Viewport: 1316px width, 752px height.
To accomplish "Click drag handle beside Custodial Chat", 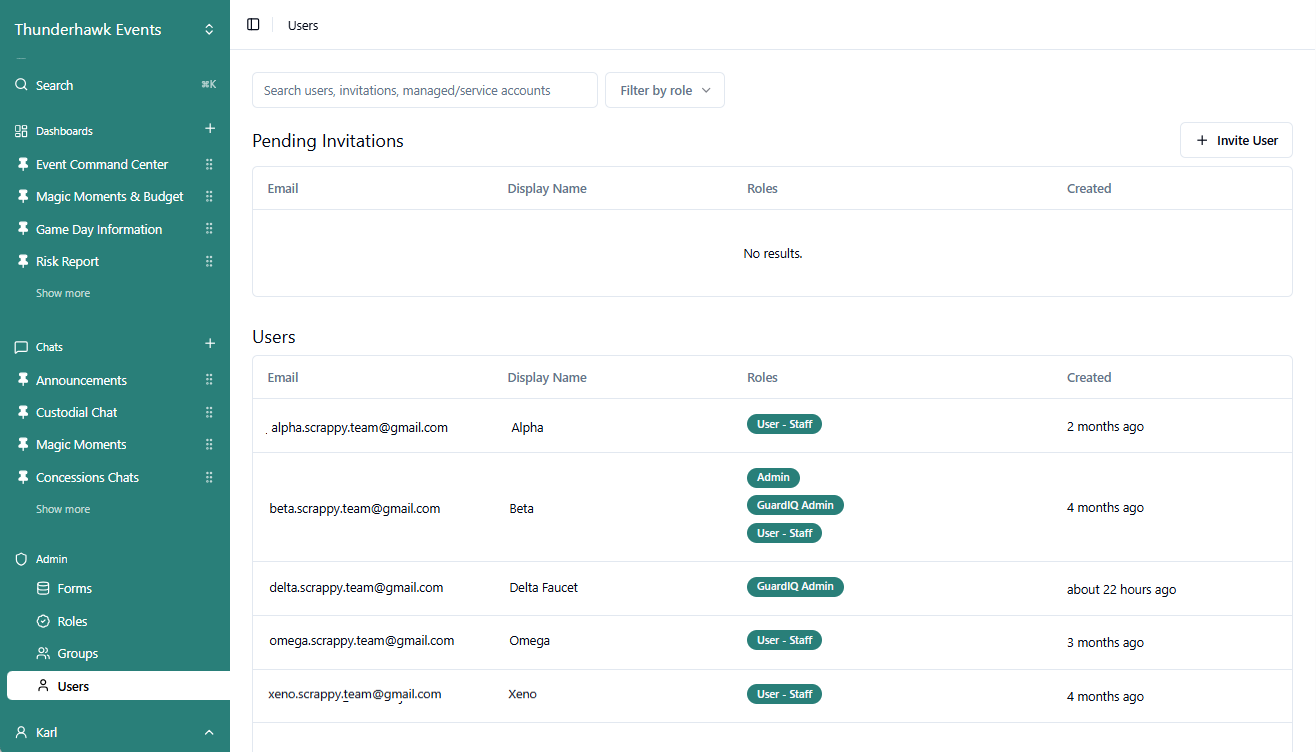I will [x=209, y=413].
